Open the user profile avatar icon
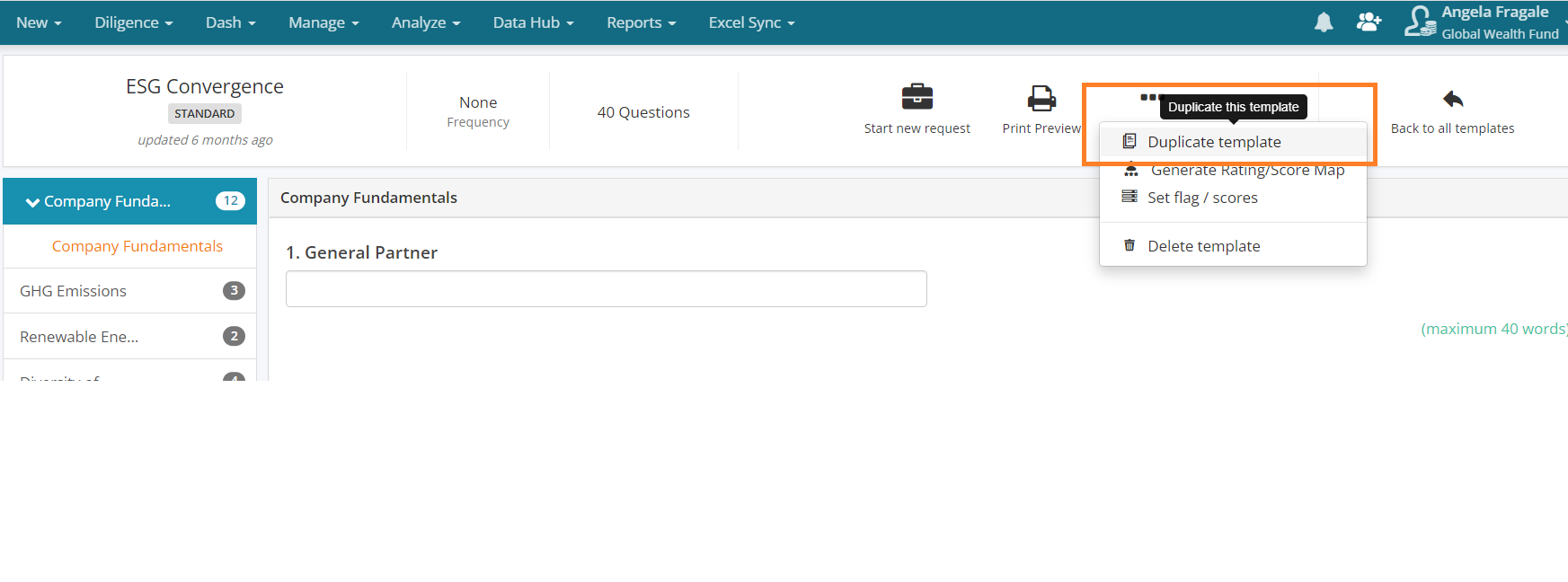The height and width of the screenshot is (582, 1568). 1420,22
